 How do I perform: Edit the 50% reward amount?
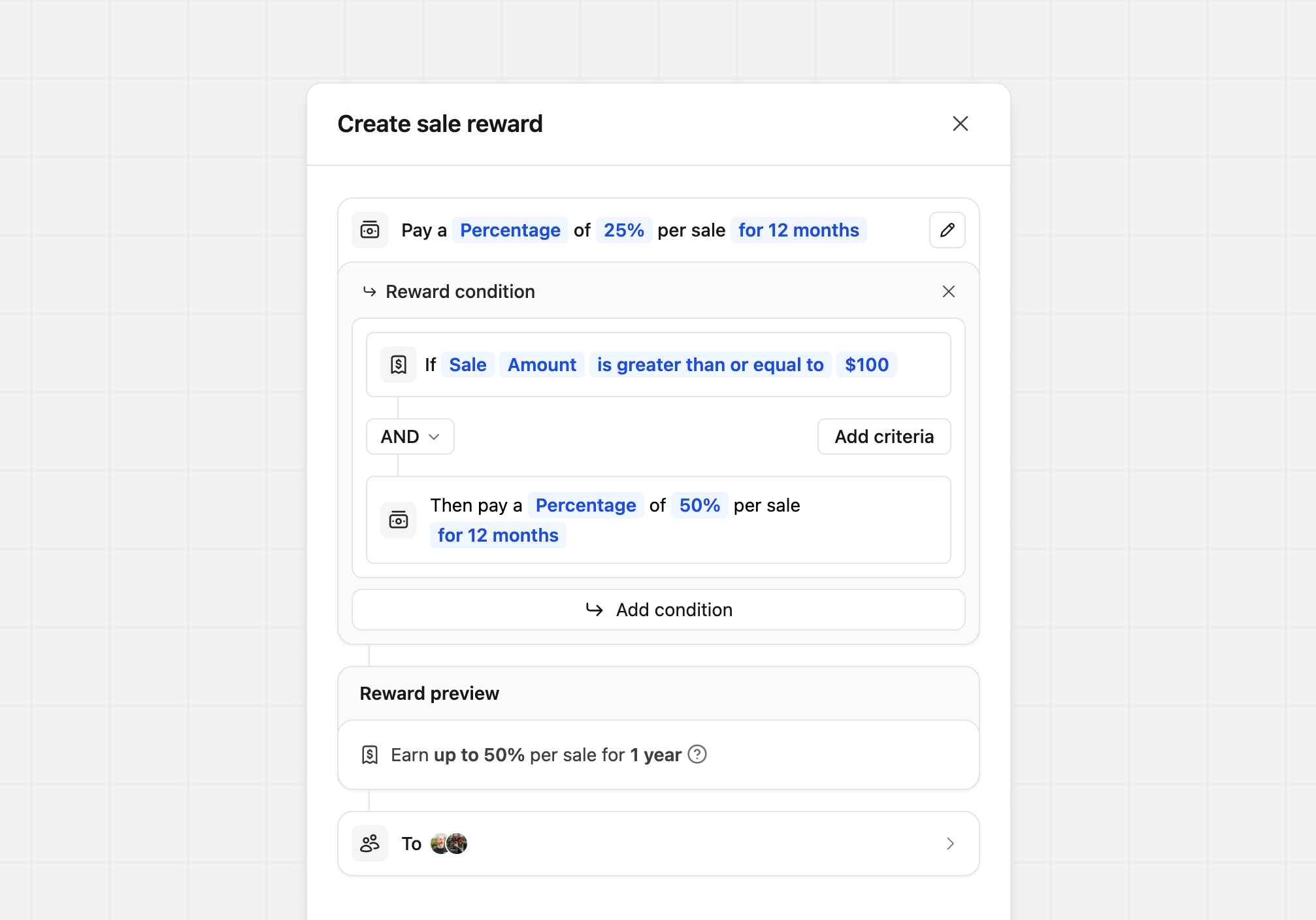click(699, 505)
